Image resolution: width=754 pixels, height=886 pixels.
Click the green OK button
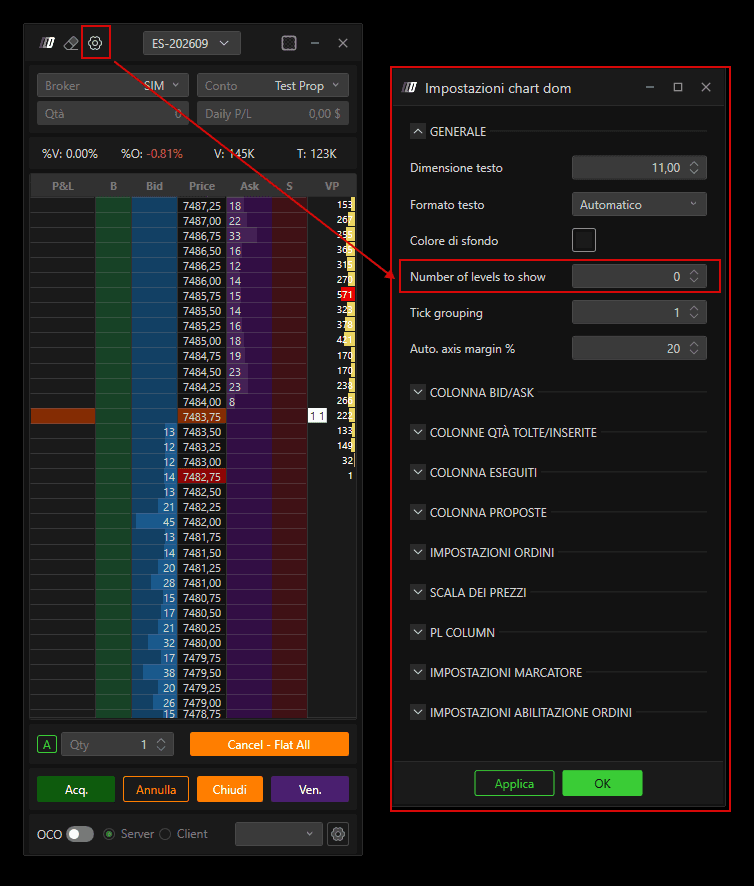(x=602, y=783)
